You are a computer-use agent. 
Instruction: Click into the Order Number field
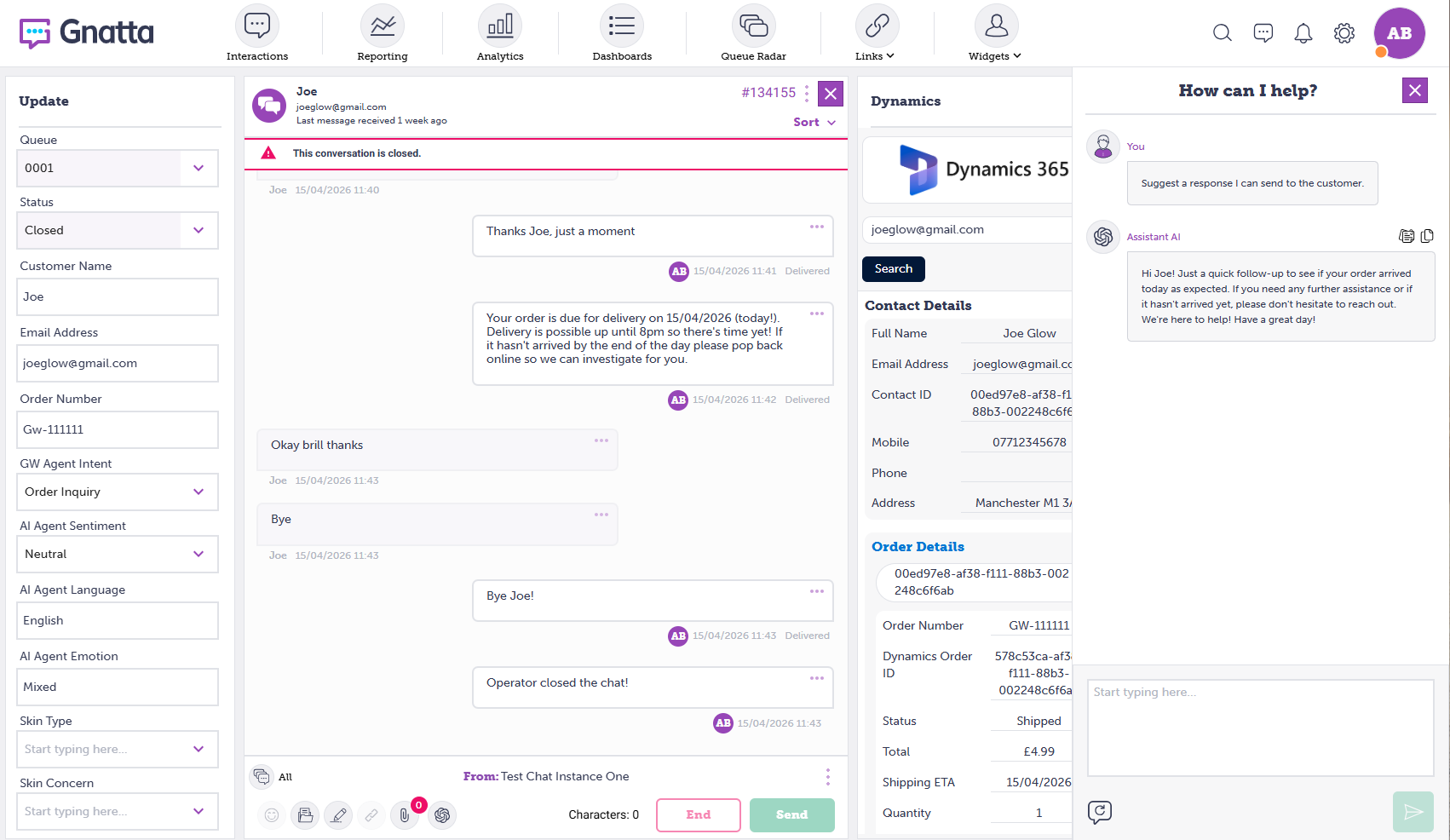pyautogui.click(x=118, y=429)
